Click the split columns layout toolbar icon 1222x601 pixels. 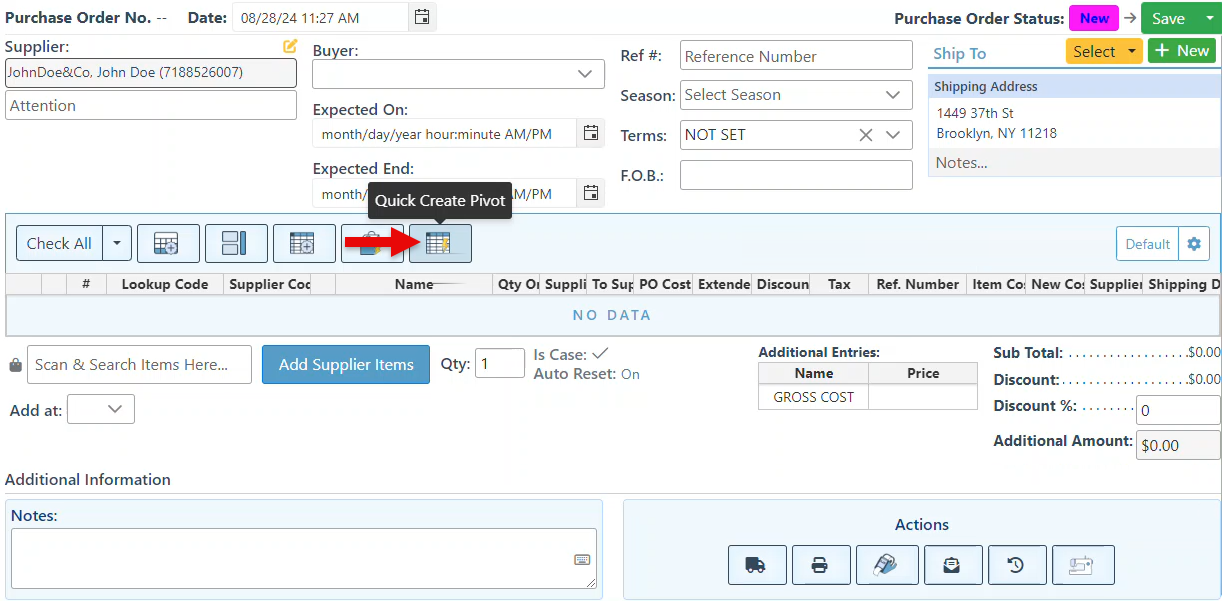pyautogui.click(x=235, y=243)
